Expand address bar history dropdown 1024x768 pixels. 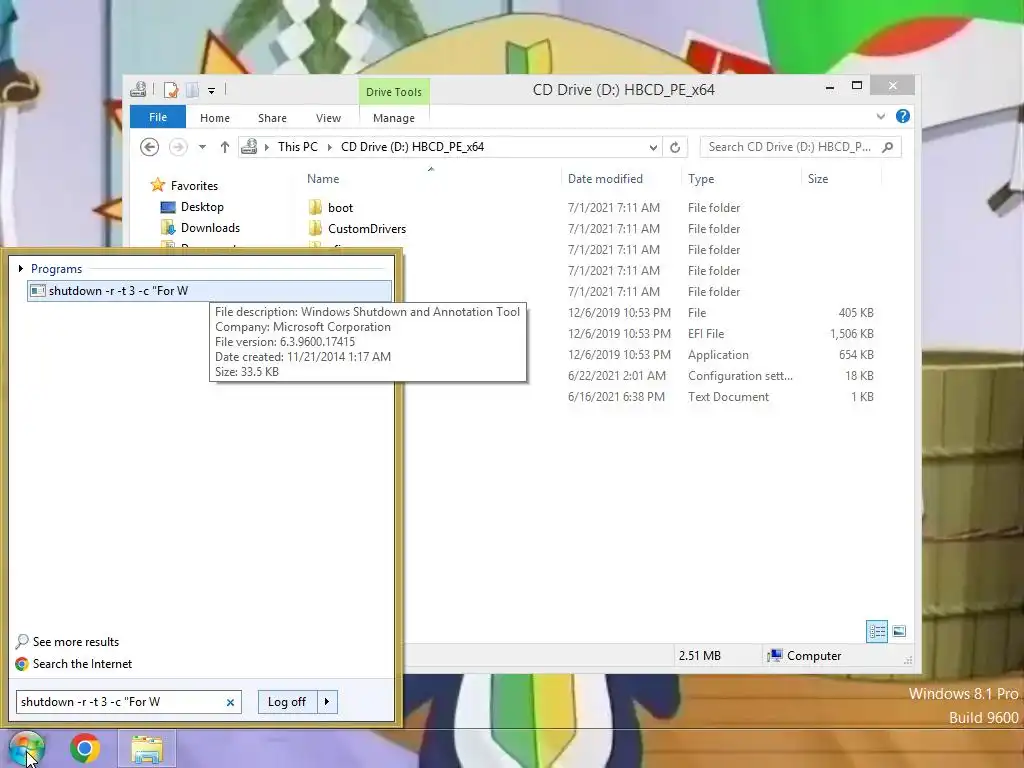tap(653, 147)
